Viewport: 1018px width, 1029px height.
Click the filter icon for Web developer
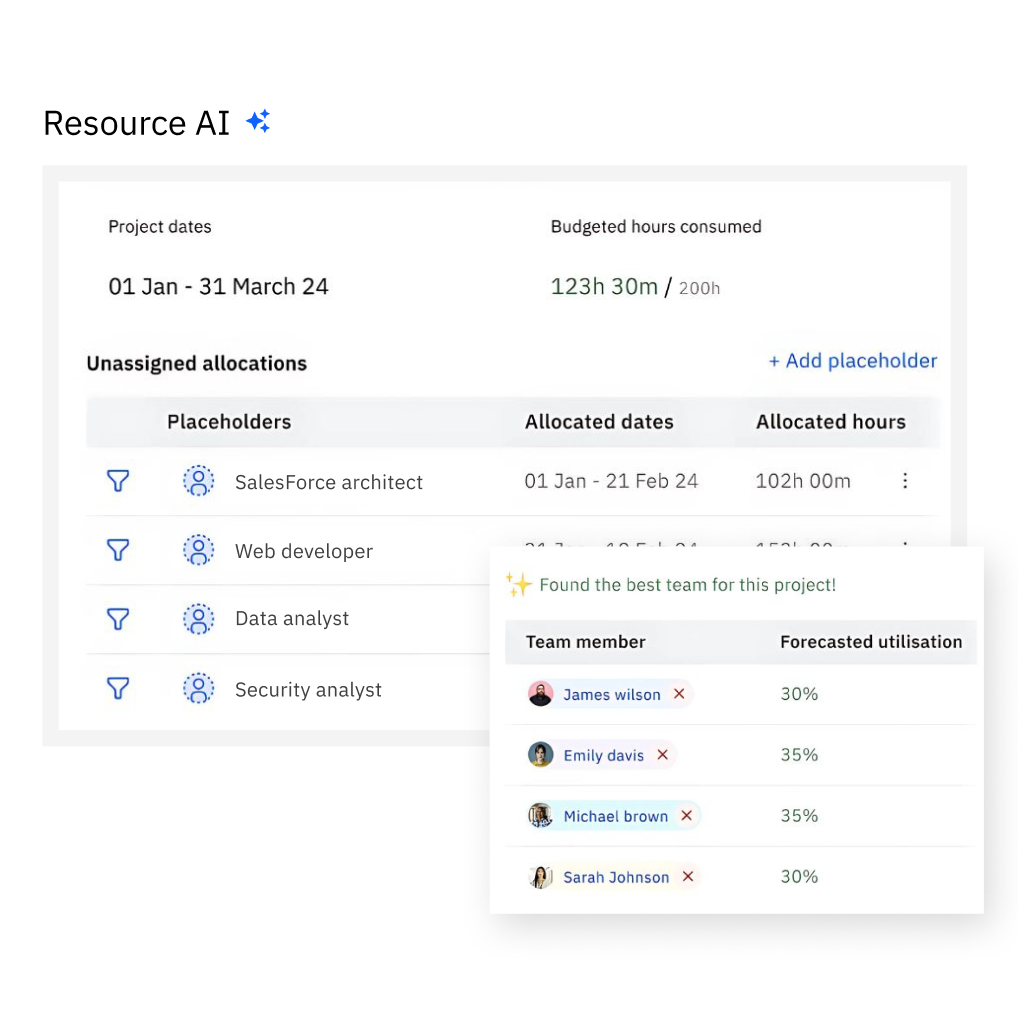coord(118,550)
